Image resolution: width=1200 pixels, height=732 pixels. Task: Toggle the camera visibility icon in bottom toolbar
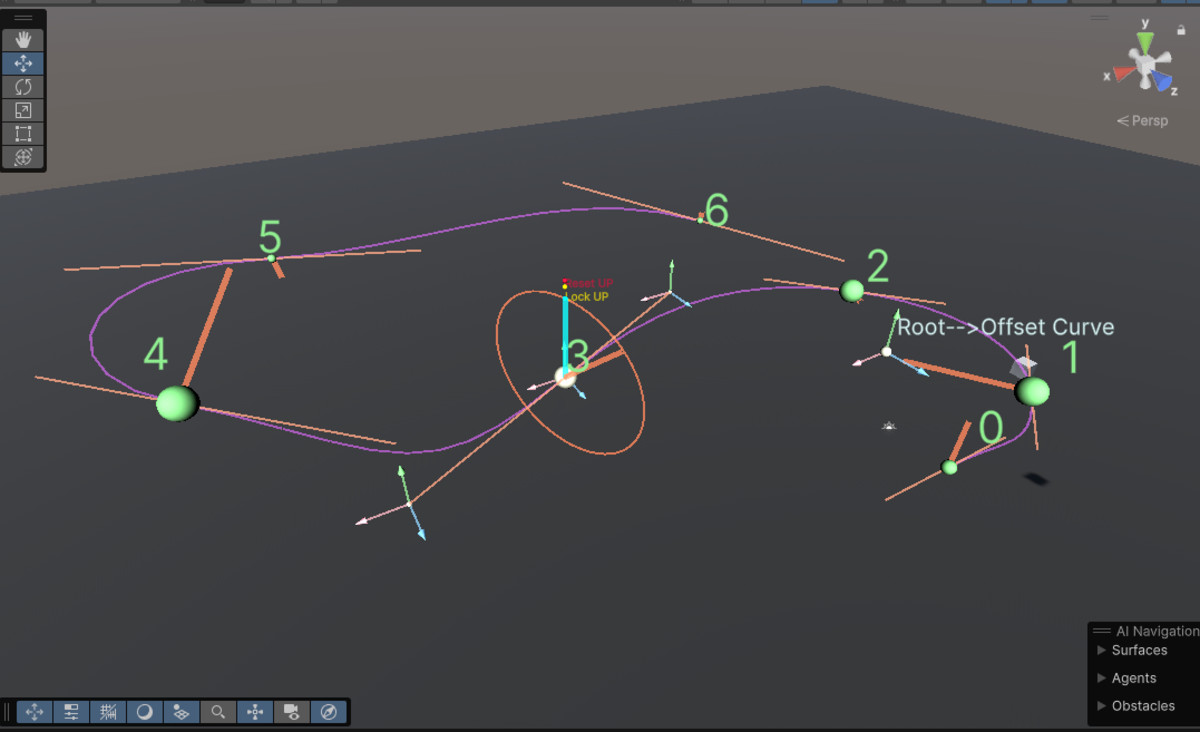pyautogui.click(x=291, y=712)
